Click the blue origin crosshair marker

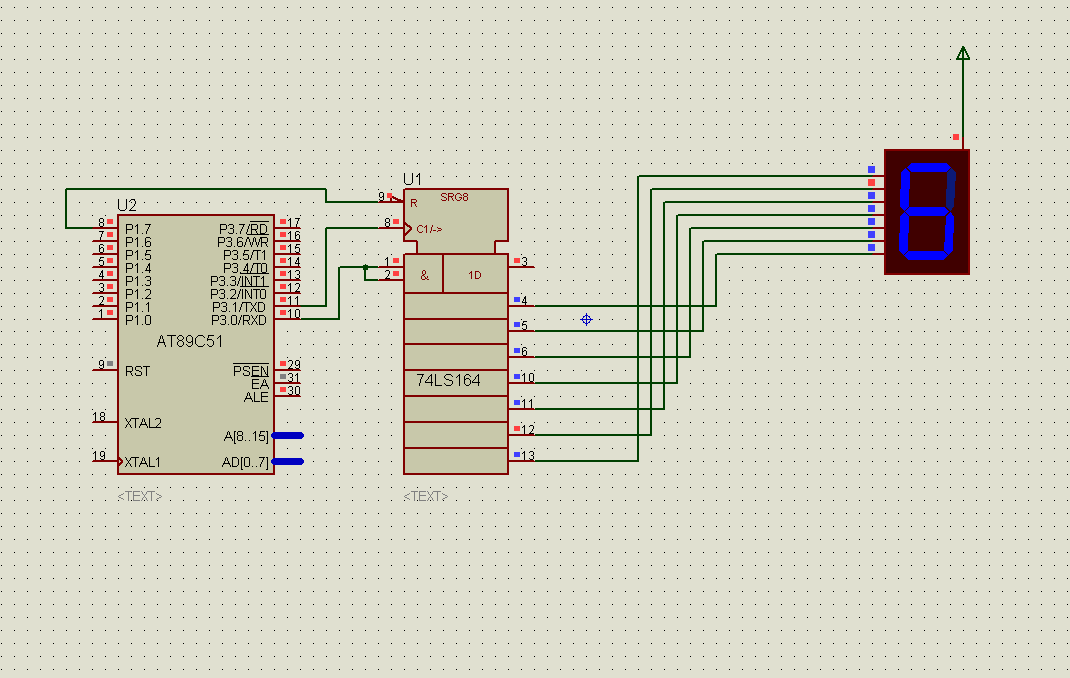pos(586,319)
